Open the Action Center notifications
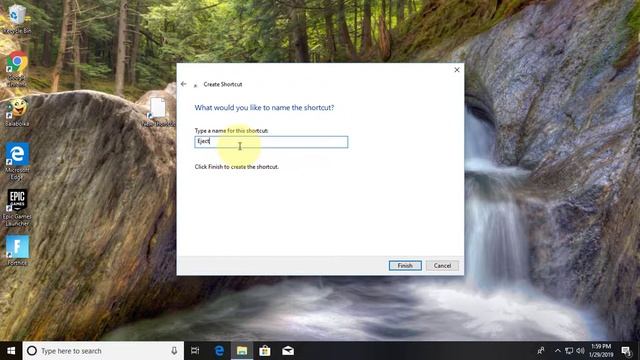This screenshot has height=360, width=640. (x=627, y=351)
